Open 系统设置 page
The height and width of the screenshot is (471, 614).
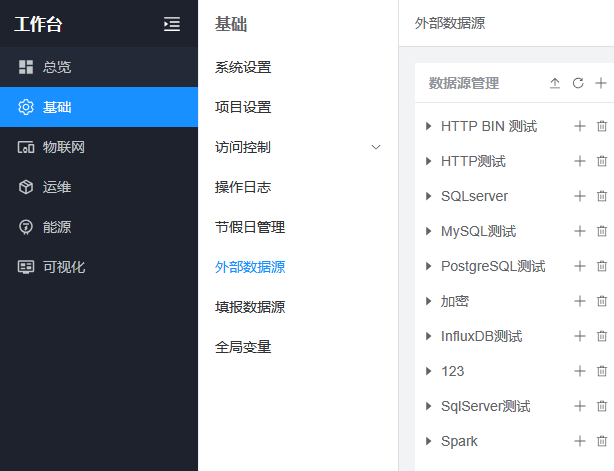point(243,68)
